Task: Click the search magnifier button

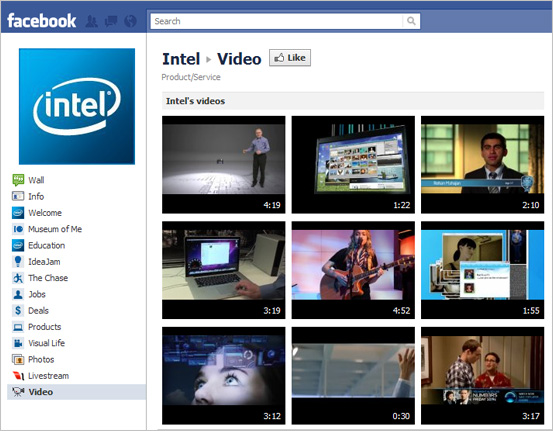Action: 411,21
